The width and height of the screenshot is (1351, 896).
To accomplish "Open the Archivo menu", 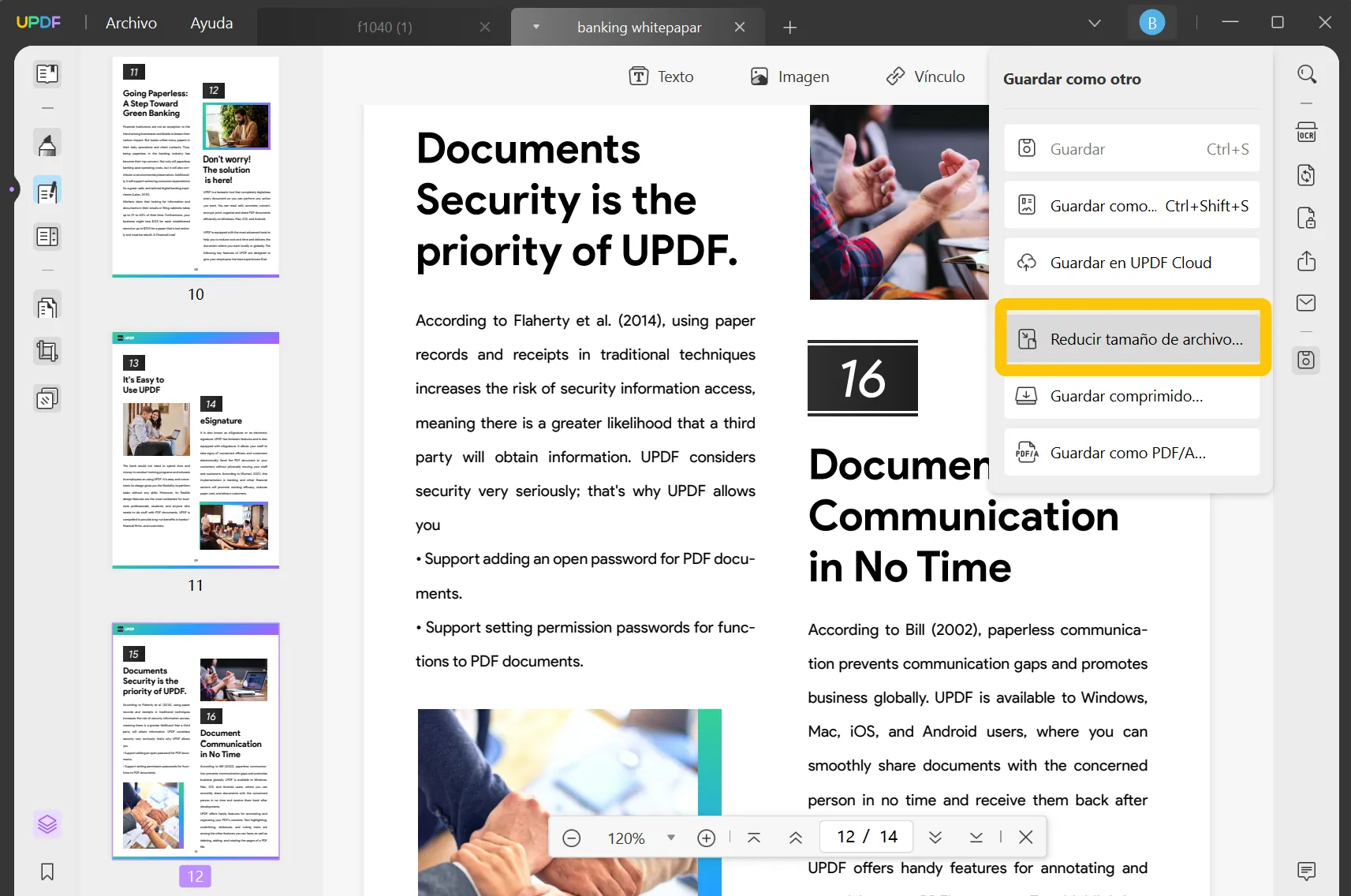I will 132,23.
